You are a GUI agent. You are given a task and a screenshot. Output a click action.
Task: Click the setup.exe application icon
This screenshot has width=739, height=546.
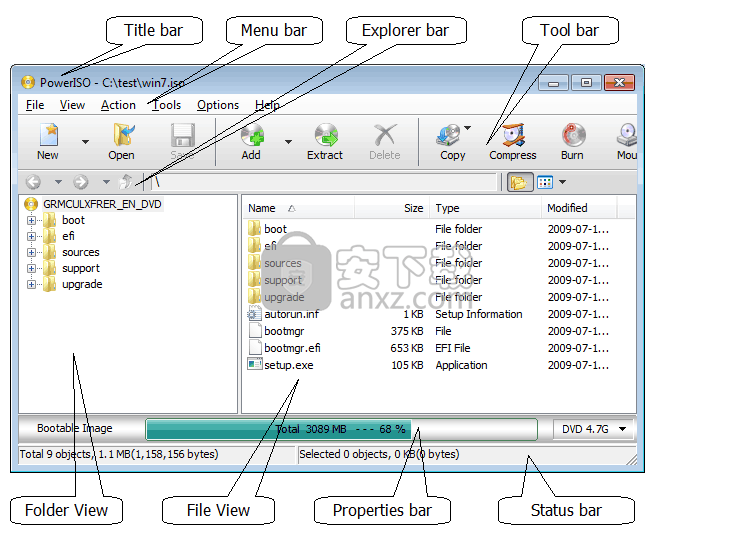(x=255, y=364)
